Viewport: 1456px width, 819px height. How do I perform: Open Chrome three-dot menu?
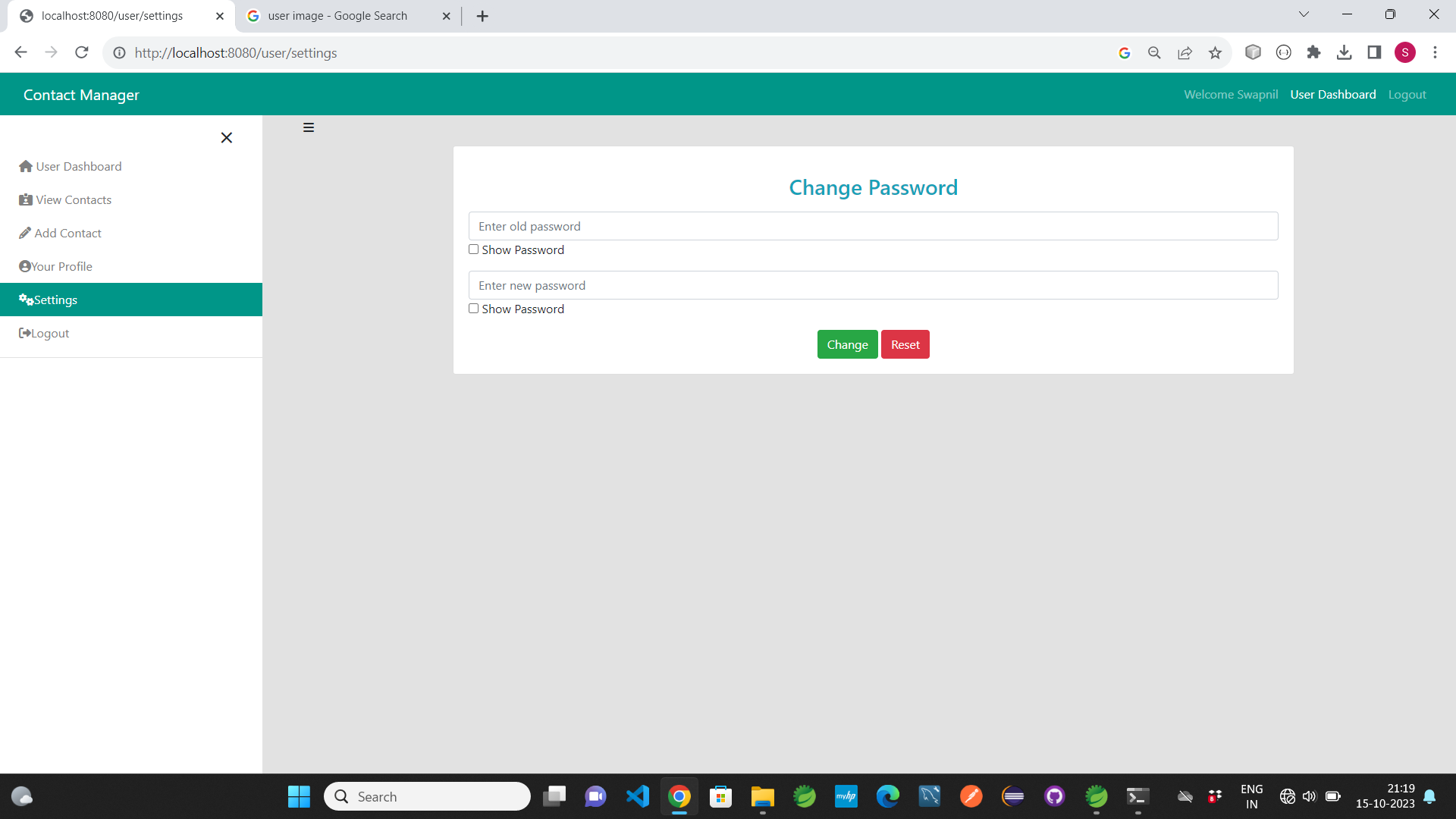pos(1435,52)
